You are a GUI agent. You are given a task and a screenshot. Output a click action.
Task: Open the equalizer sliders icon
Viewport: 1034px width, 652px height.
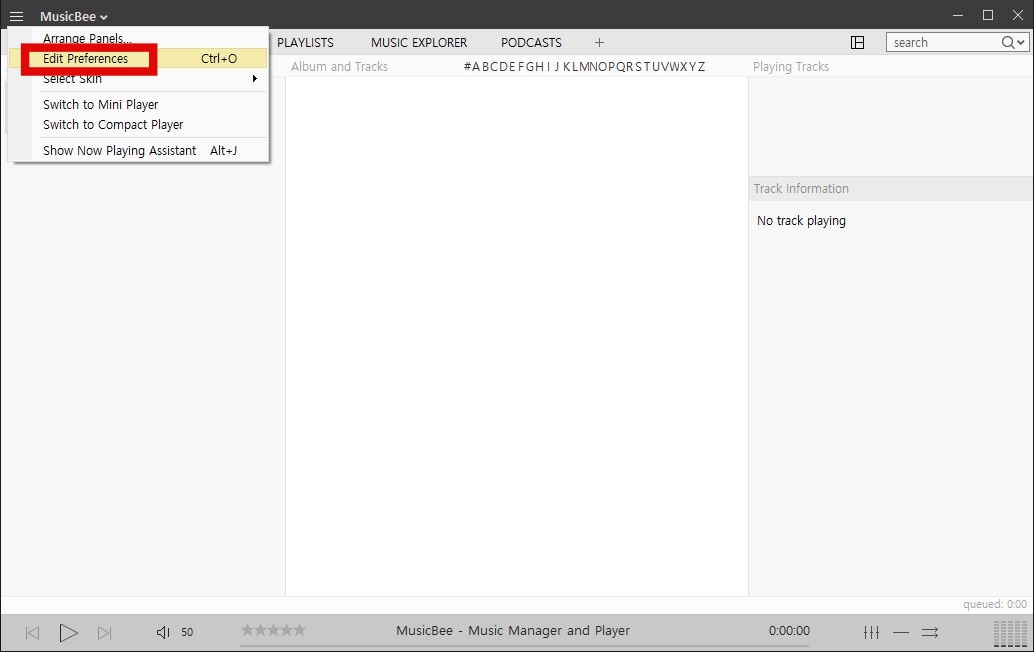871,633
